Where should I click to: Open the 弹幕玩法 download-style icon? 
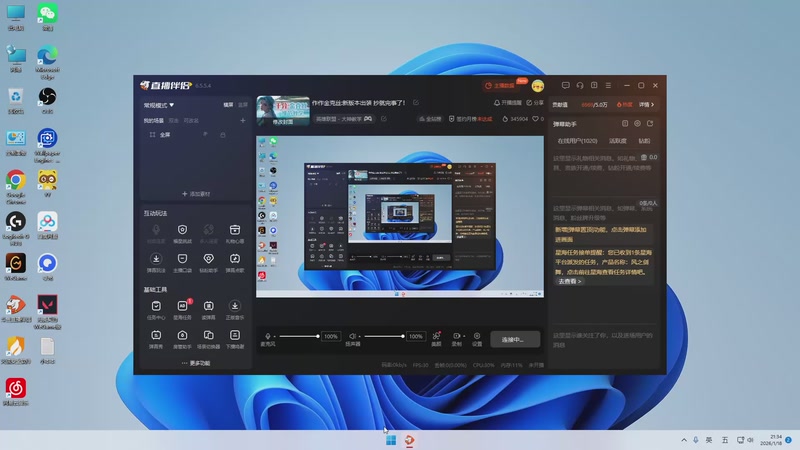click(156, 262)
